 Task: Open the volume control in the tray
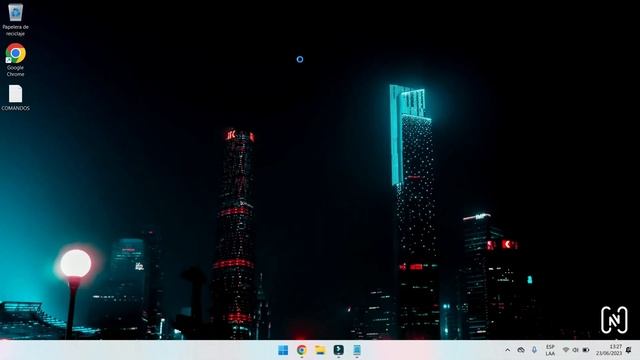tap(576, 350)
